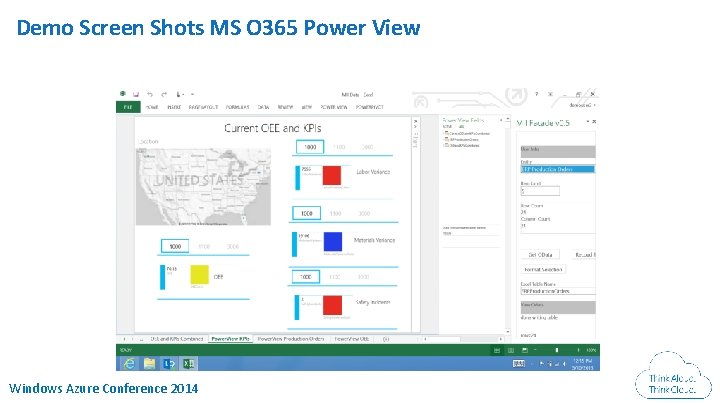Switch to the HOME ribbon tab
This screenshot has width=720, height=405.
[152, 107]
